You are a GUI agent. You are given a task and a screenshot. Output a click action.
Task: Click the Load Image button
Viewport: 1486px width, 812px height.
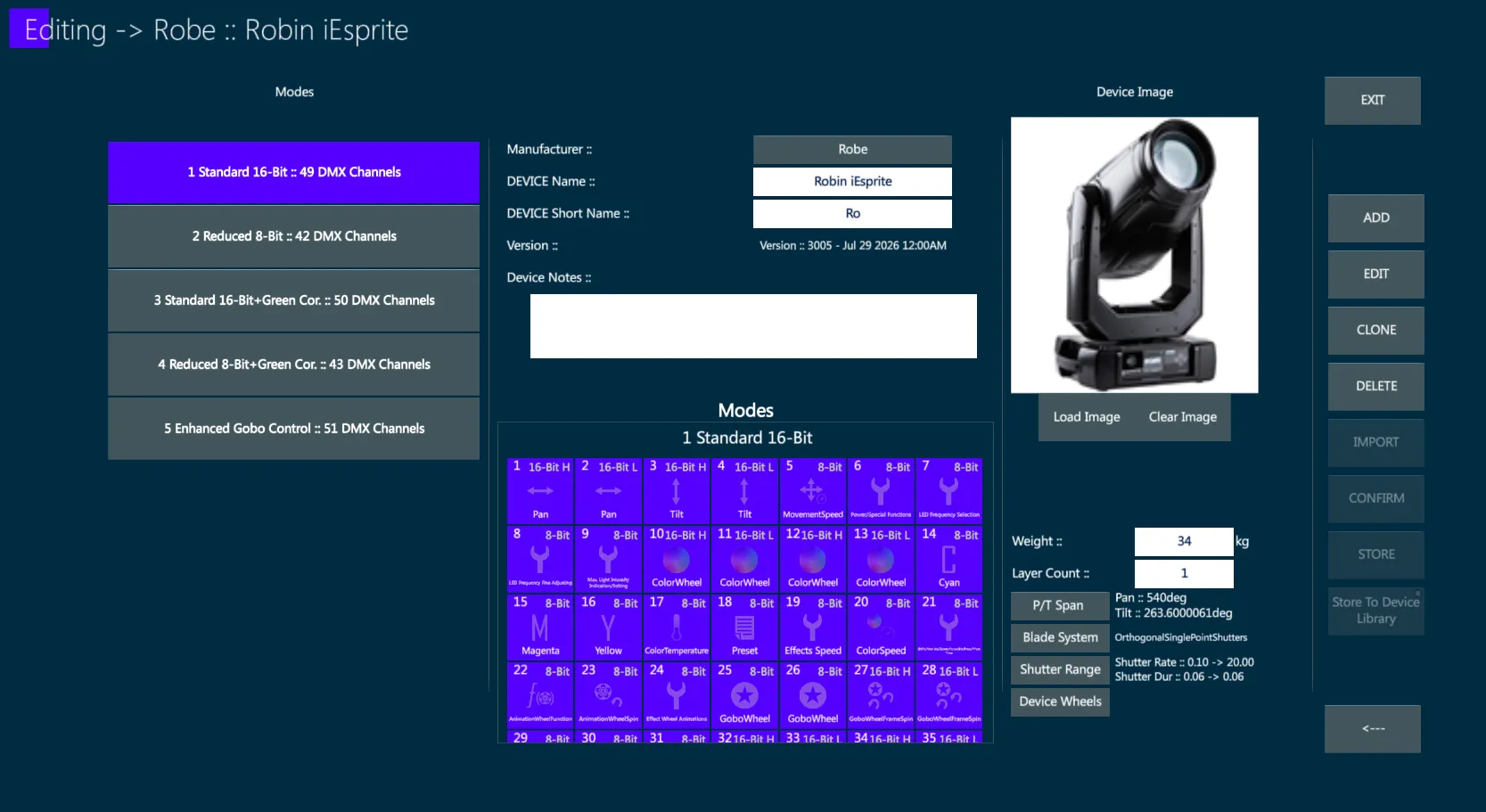tap(1087, 417)
